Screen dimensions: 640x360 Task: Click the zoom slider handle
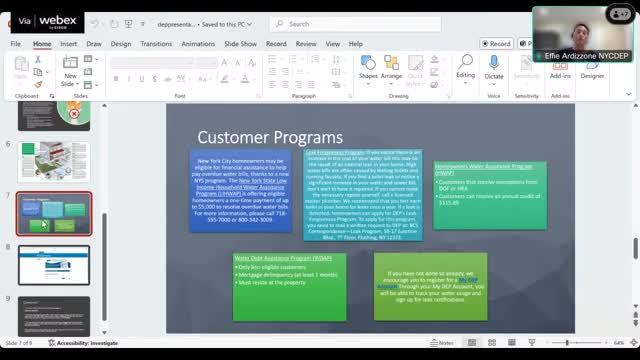click(567, 343)
